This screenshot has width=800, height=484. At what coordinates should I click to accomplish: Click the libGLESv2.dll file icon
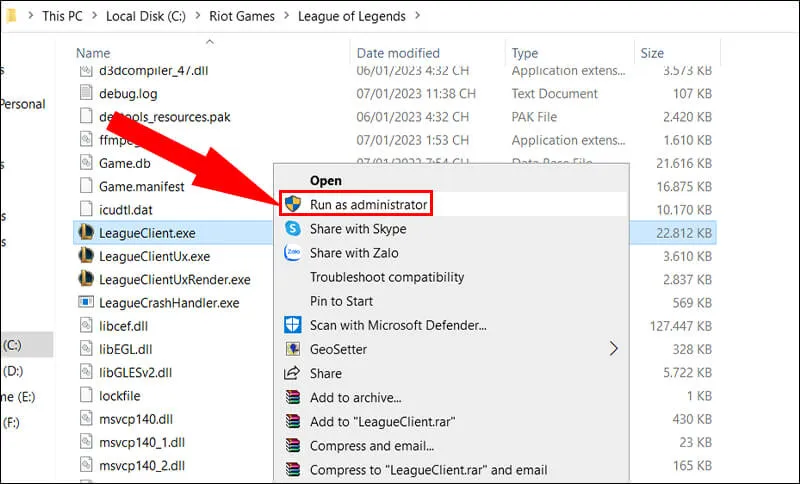[86, 372]
